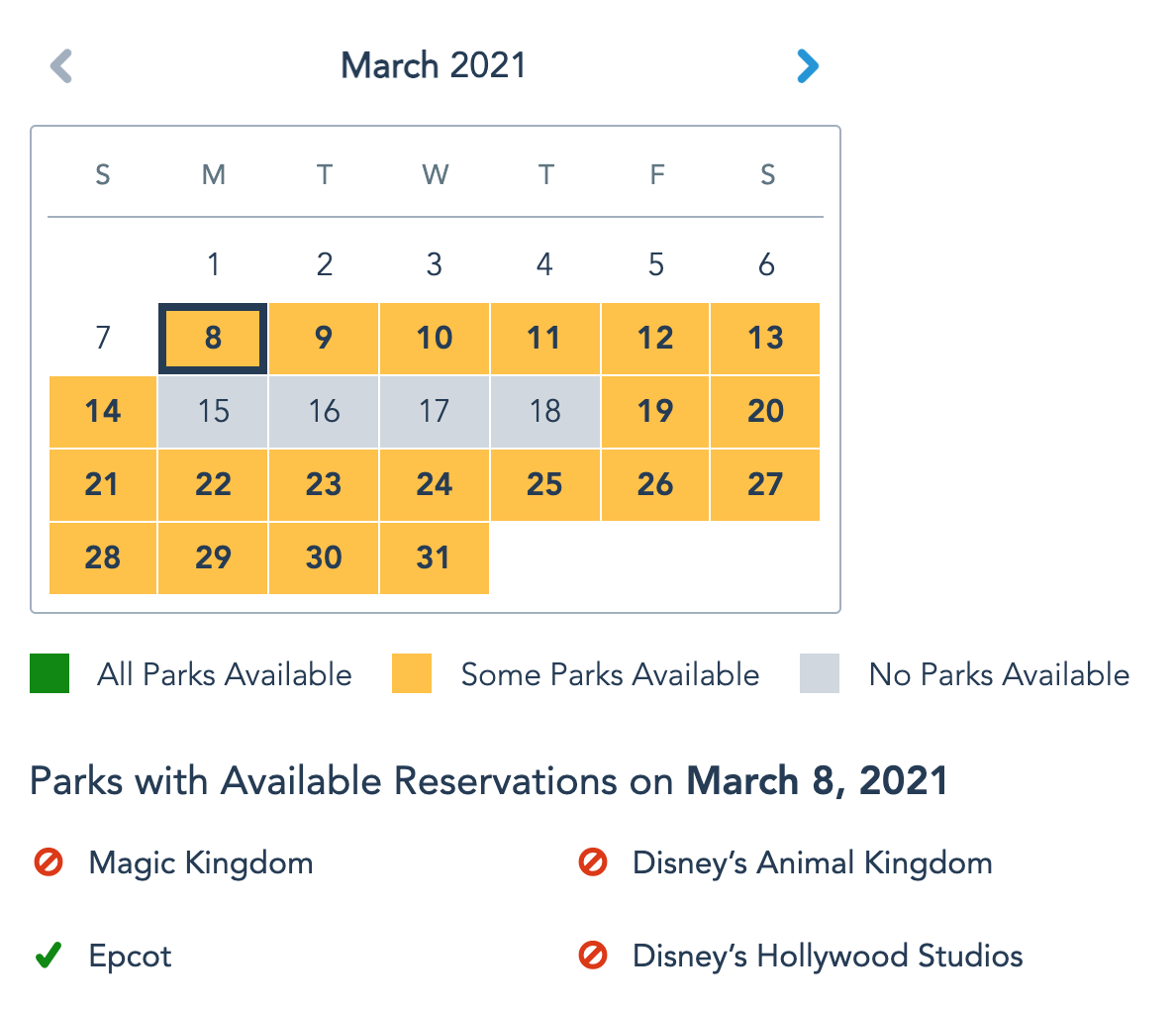This screenshot has width=1176, height=1010.
Task: Select March 12 on the calendar
Action: coord(655,339)
